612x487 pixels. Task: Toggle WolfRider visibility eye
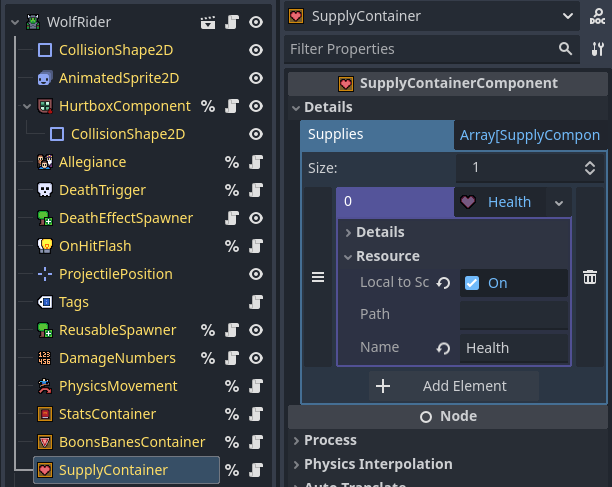click(256, 22)
